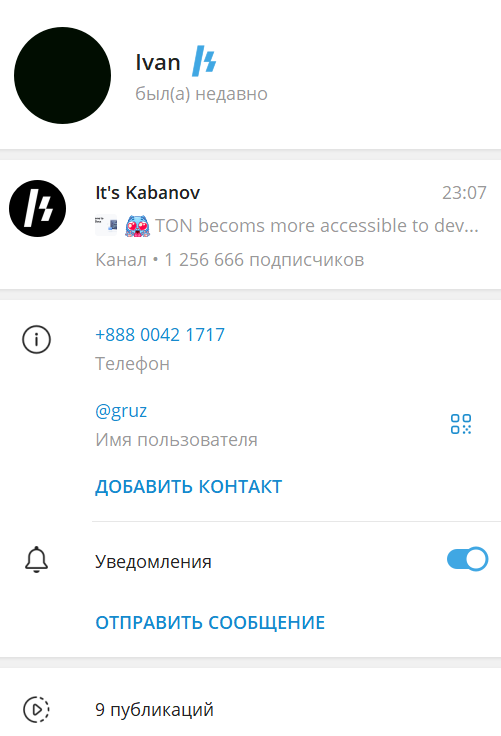This screenshot has height=736, width=501.
Task: Copy phone number +888 0042 1717
Action: pyautogui.click(x=160, y=335)
